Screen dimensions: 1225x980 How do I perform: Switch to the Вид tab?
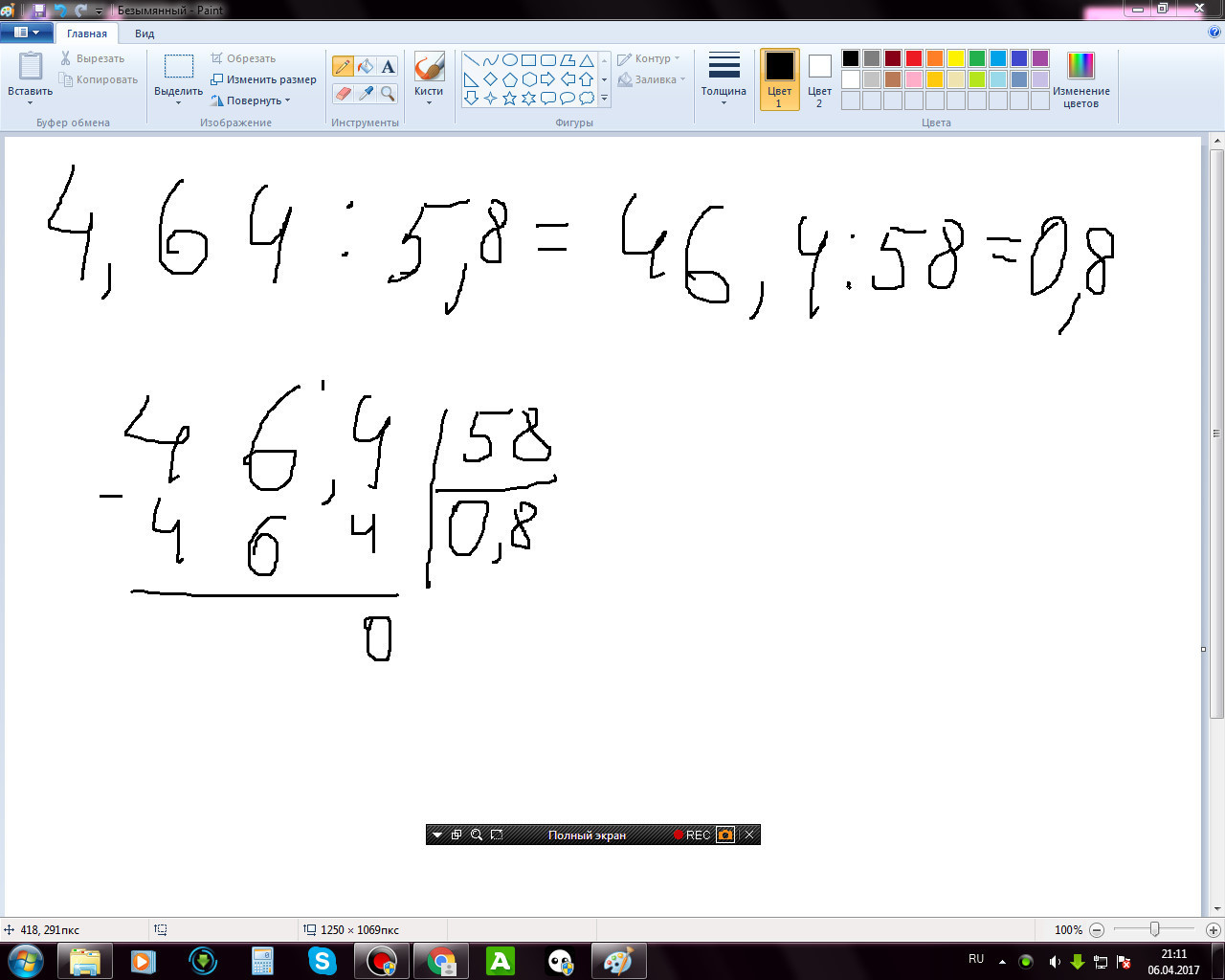coord(145,33)
